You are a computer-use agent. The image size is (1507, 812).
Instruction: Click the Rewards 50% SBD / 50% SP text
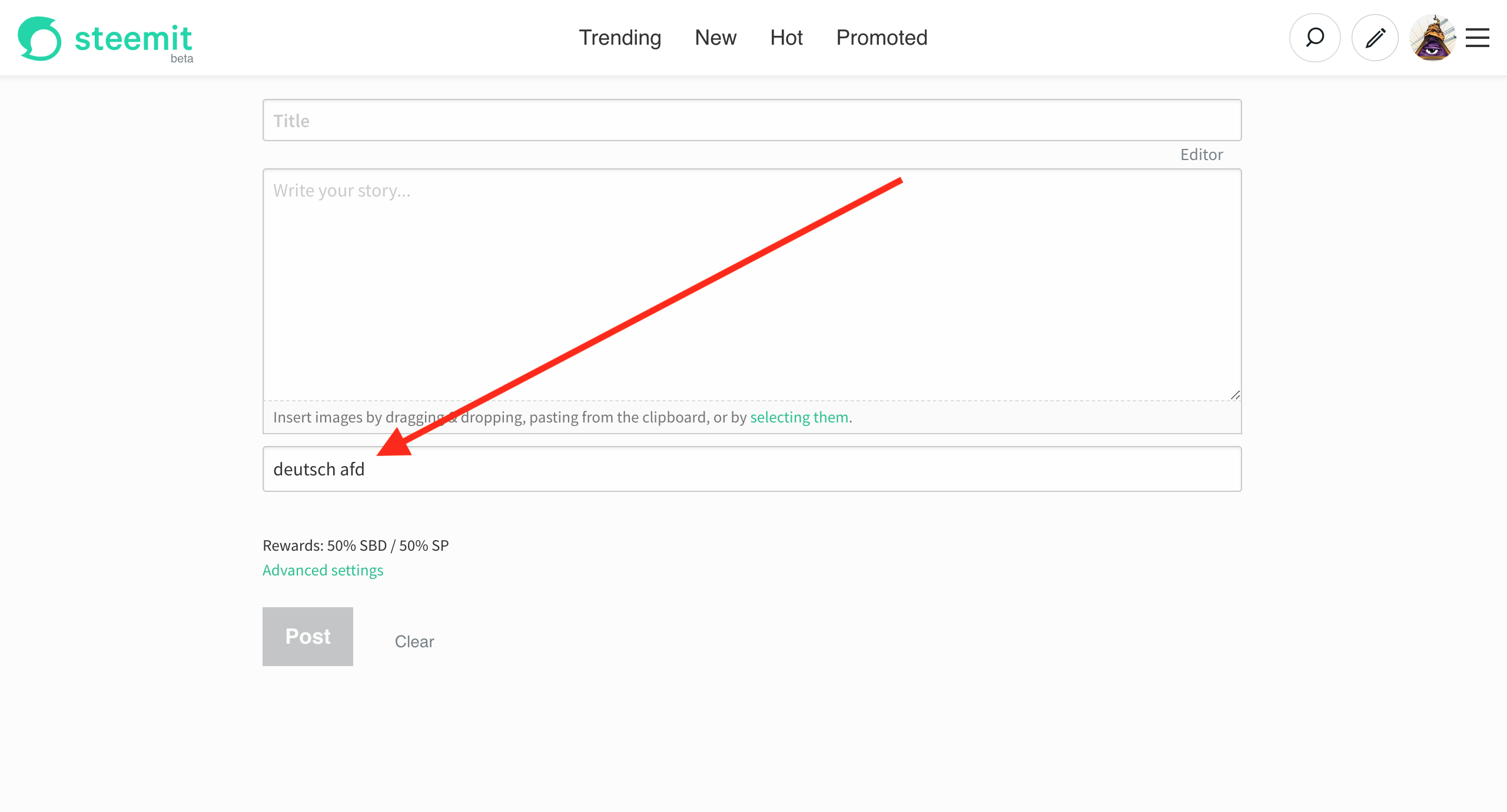[356, 545]
